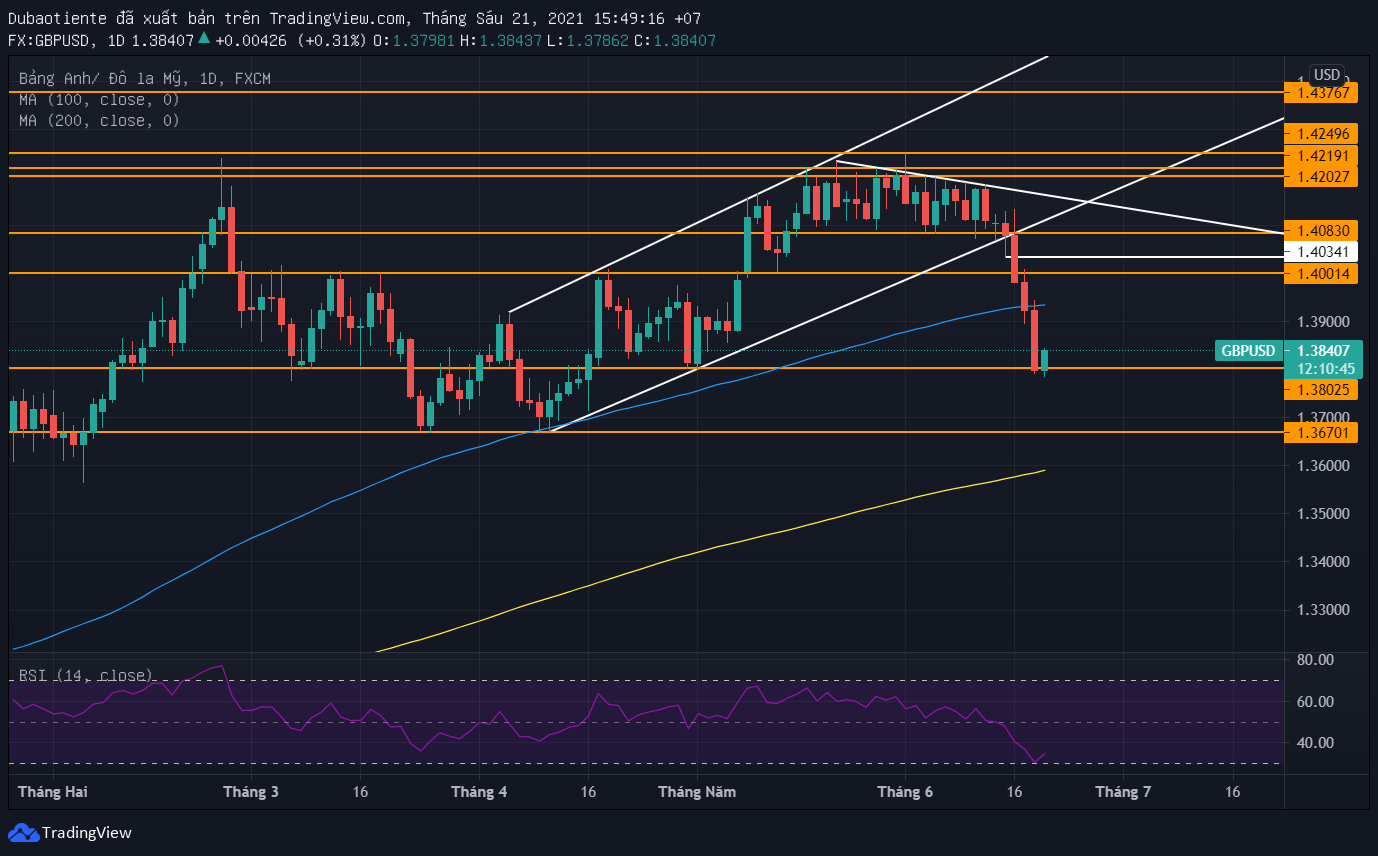Click the green up-arrow price change indicator
The image size is (1378, 856).
[204, 38]
